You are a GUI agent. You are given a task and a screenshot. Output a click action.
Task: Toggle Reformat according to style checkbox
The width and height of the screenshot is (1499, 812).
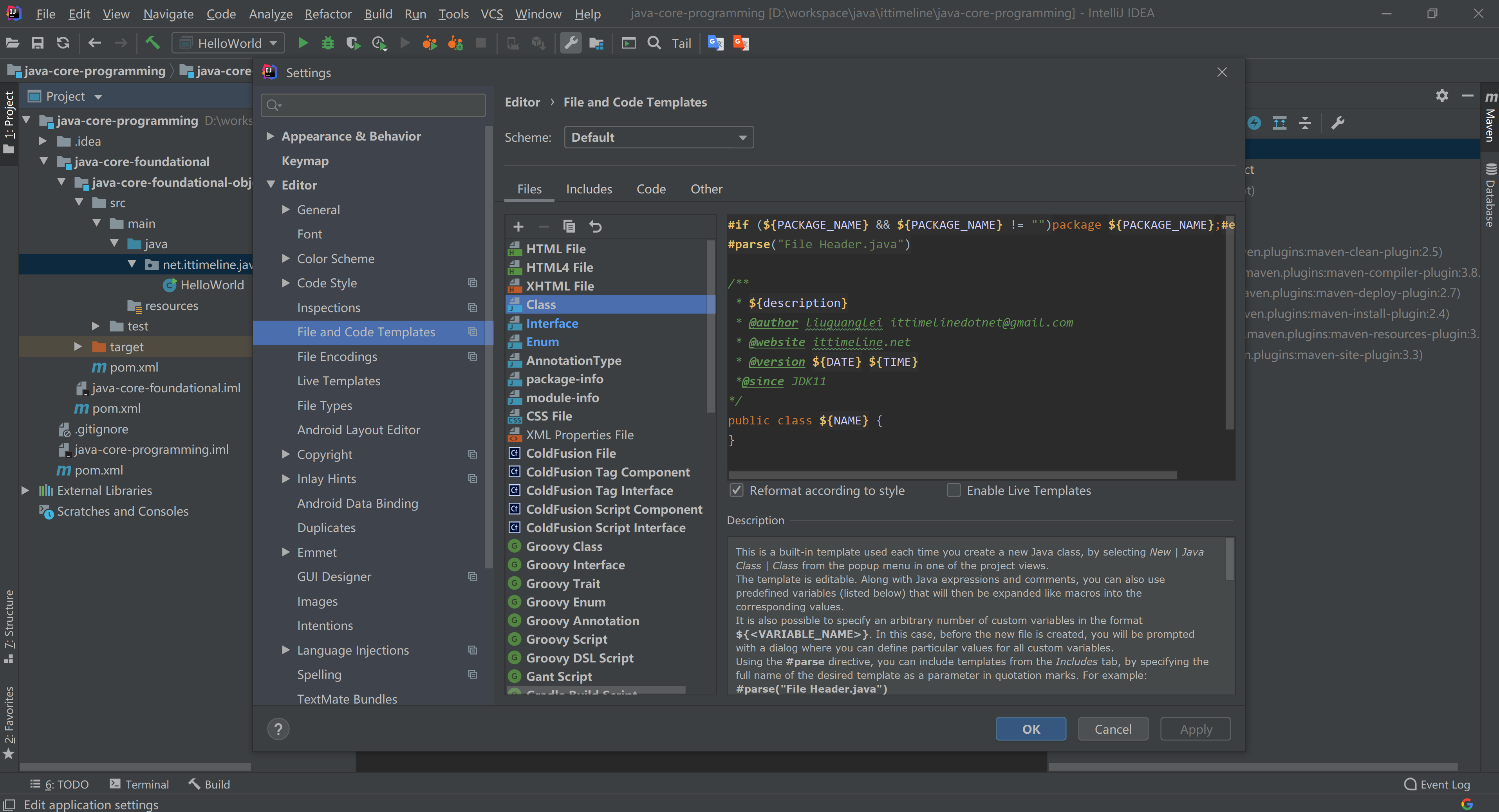[x=736, y=490]
